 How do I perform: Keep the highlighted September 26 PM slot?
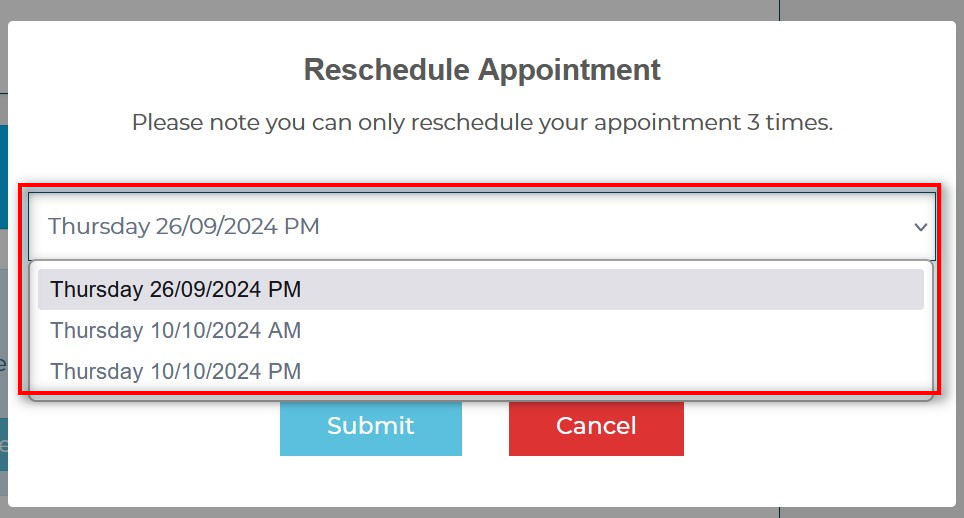(x=176, y=290)
